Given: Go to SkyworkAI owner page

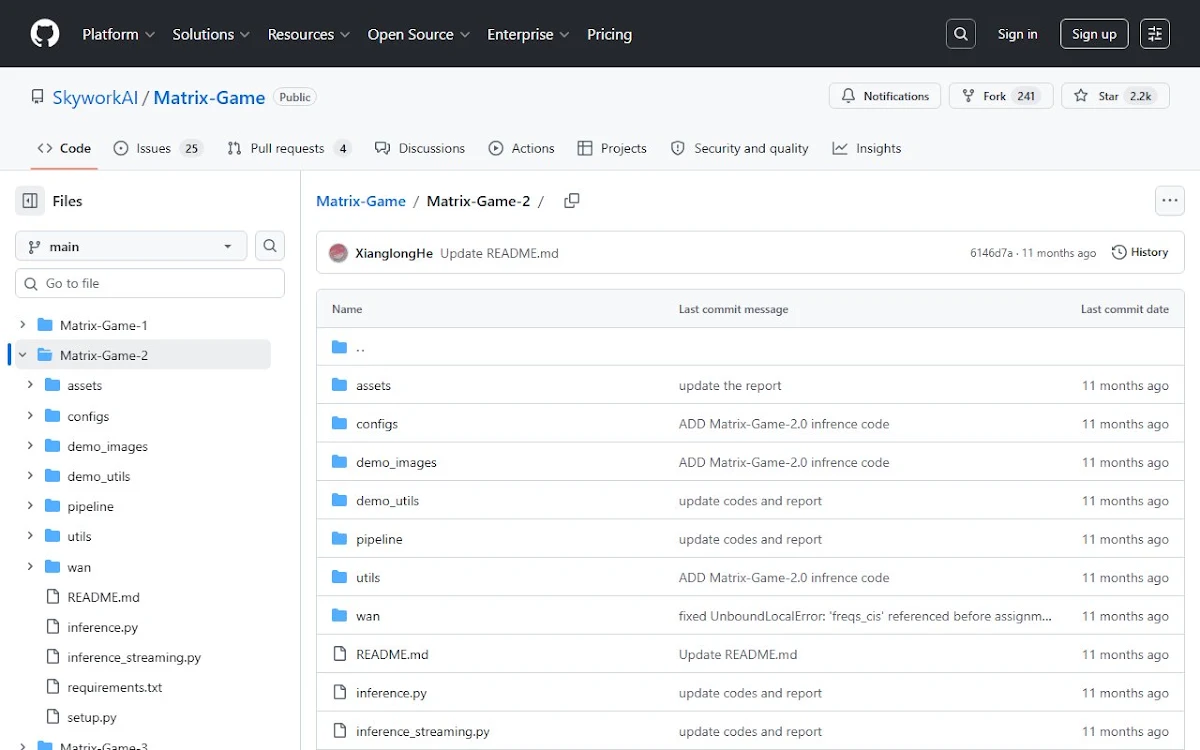Looking at the screenshot, I should point(96,97).
